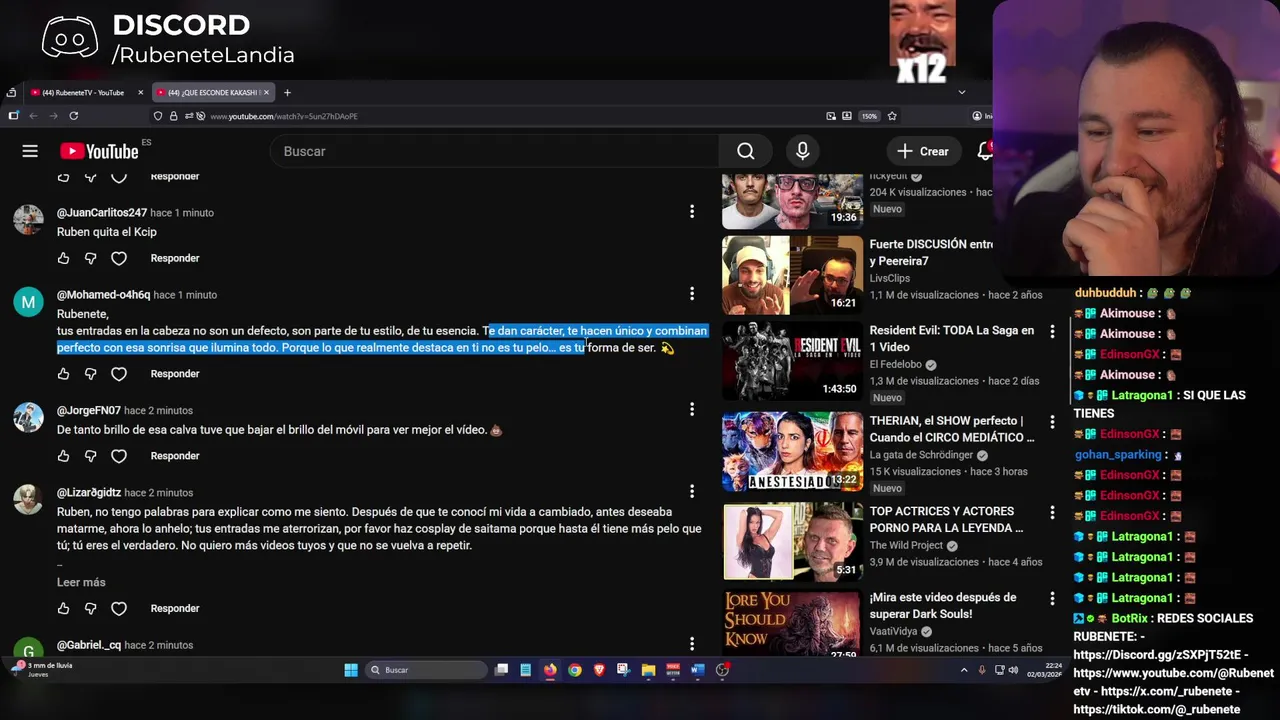Open the Windows Start menu
This screenshot has width=1280, height=720.
(x=351, y=670)
